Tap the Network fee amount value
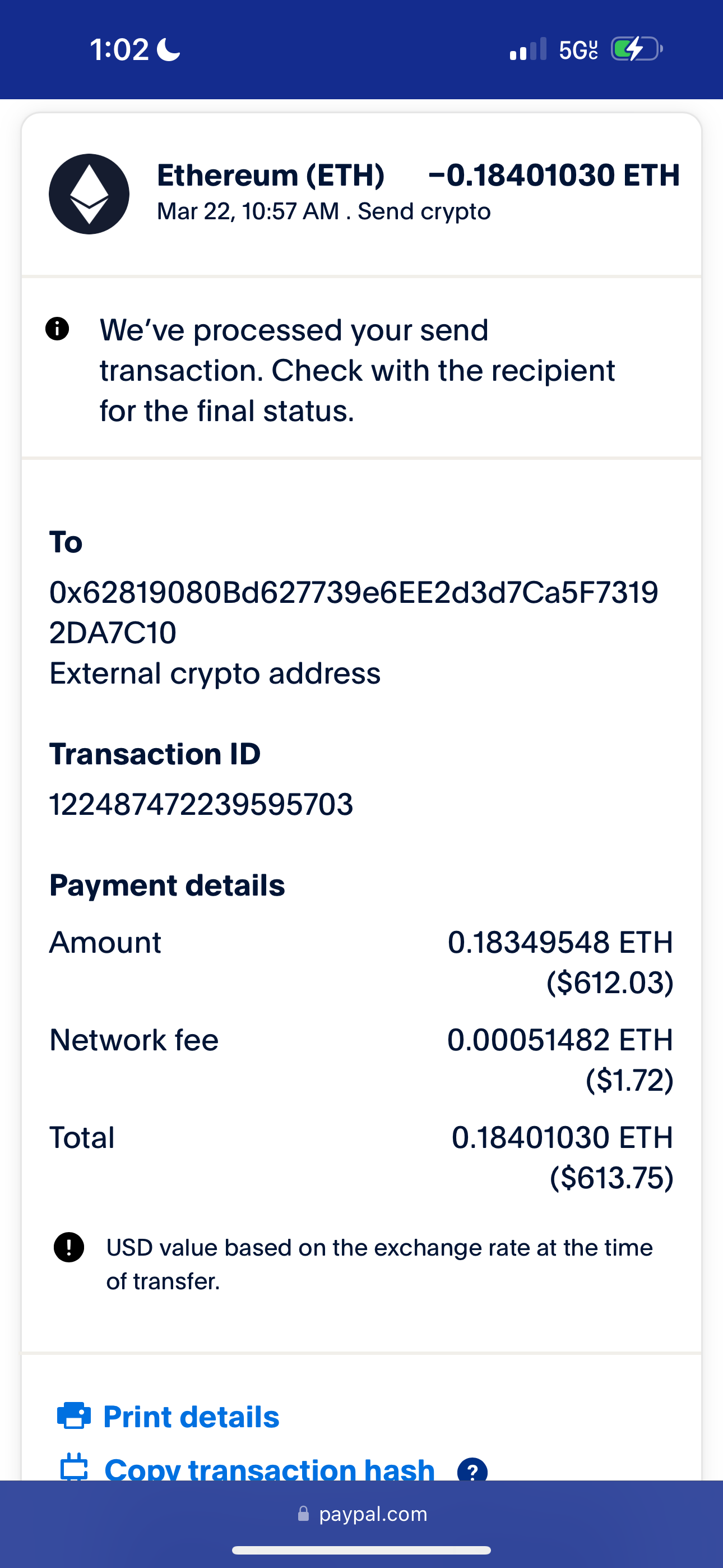The height and width of the screenshot is (1568, 723). [560, 1059]
